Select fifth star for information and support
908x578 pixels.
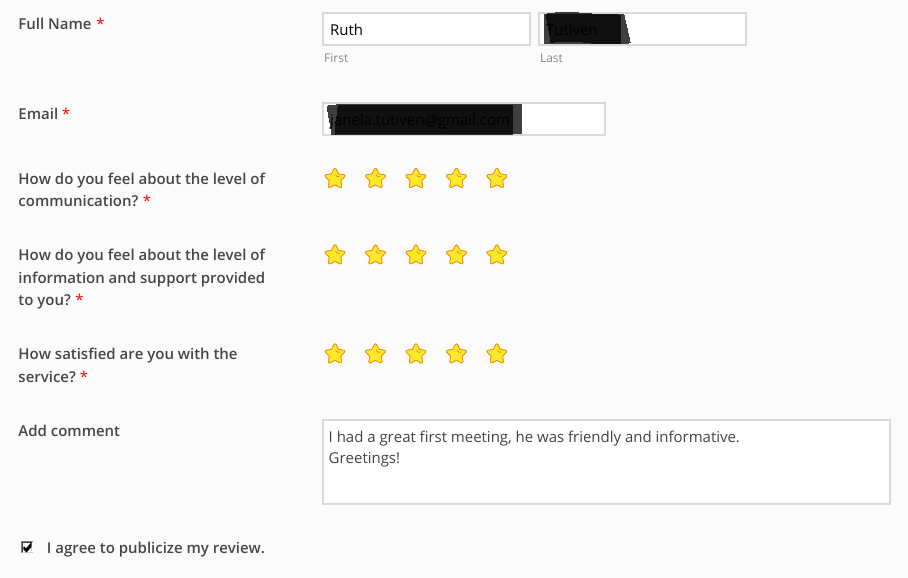pos(497,255)
